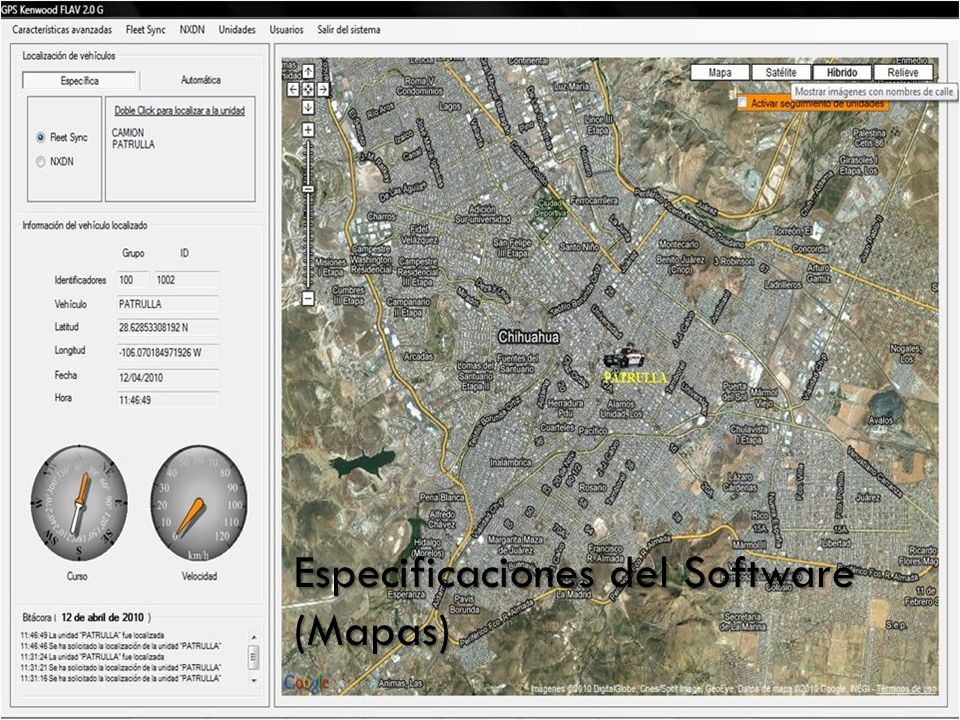Open the Fleet Sync menu
Viewport: 960px width, 720px height.
point(146,29)
